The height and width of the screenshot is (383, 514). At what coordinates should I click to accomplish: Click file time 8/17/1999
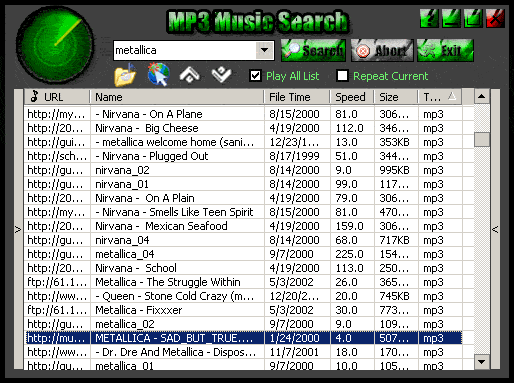click(x=294, y=156)
